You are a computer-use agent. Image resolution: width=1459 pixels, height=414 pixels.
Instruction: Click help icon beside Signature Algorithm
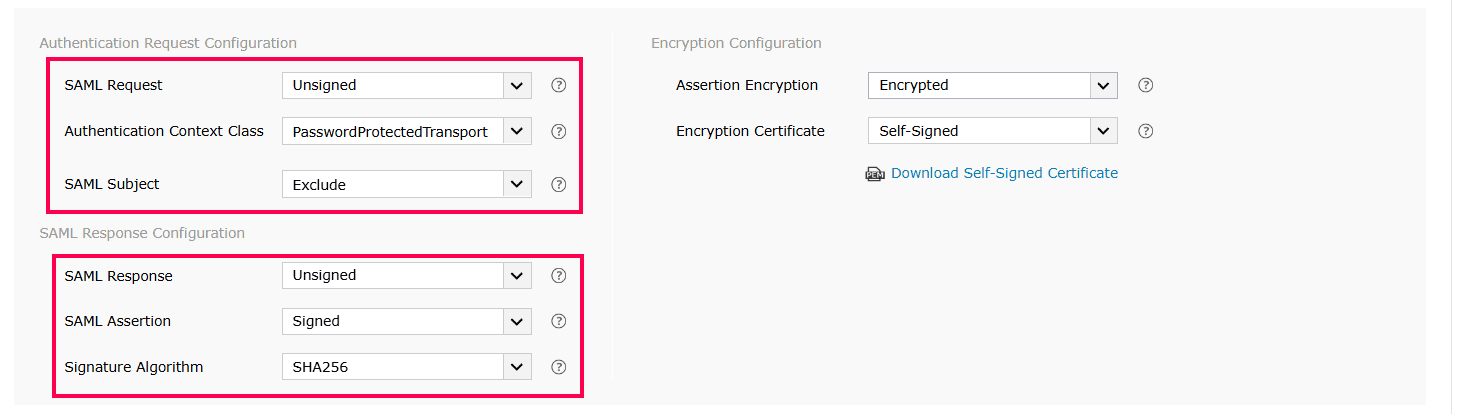pyautogui.click(x=559, y=367)
